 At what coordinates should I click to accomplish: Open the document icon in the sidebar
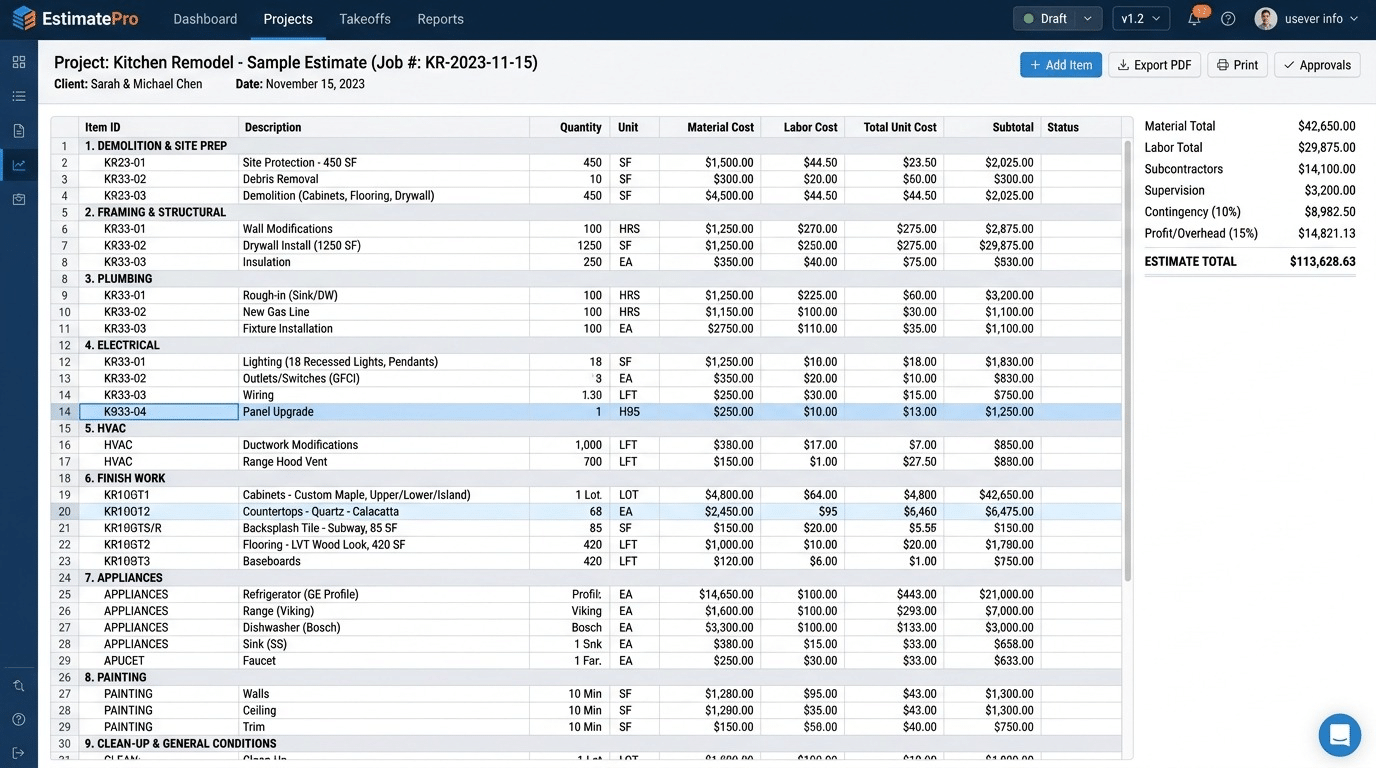19,131
